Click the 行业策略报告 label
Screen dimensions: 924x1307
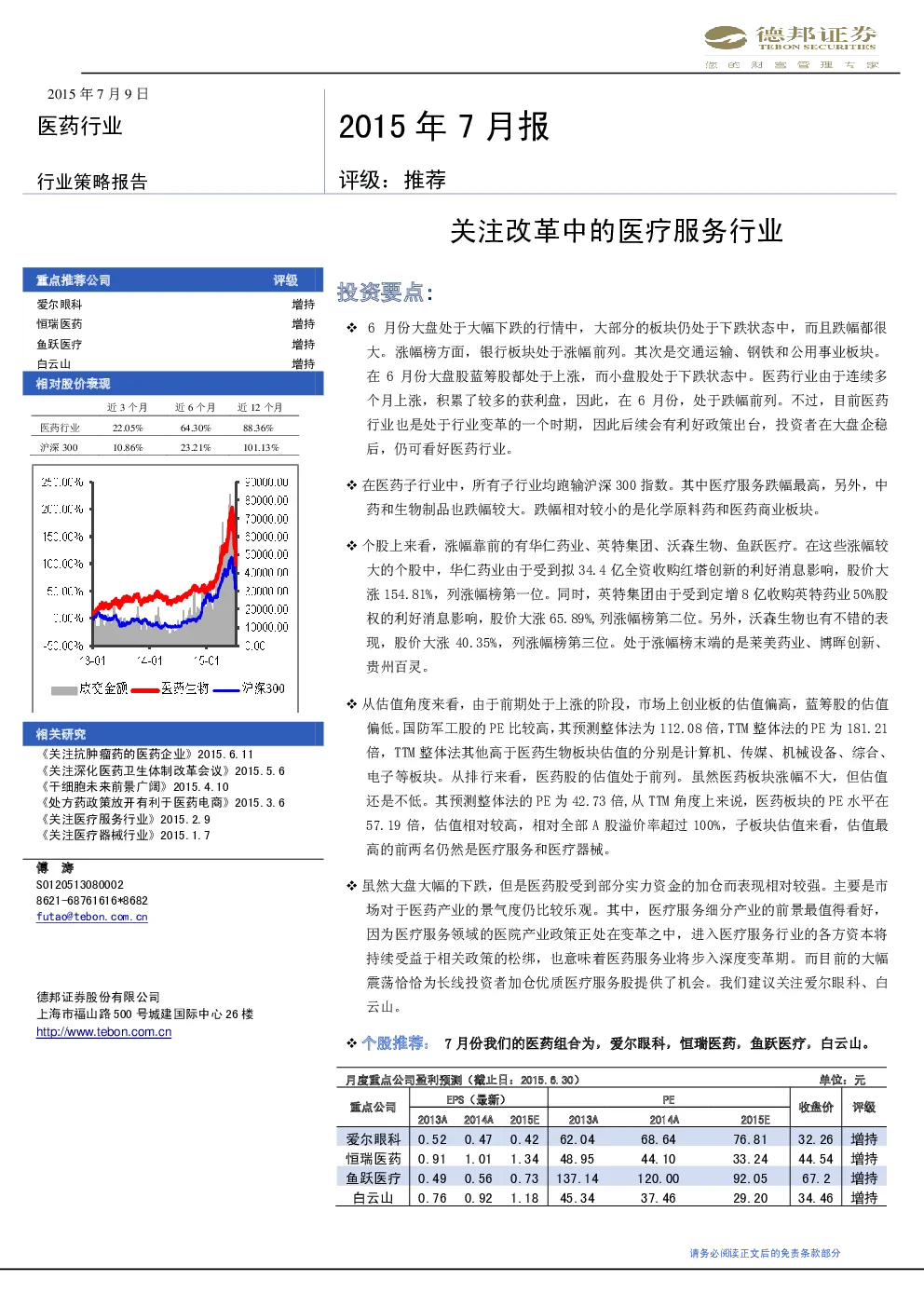point(92,182)
